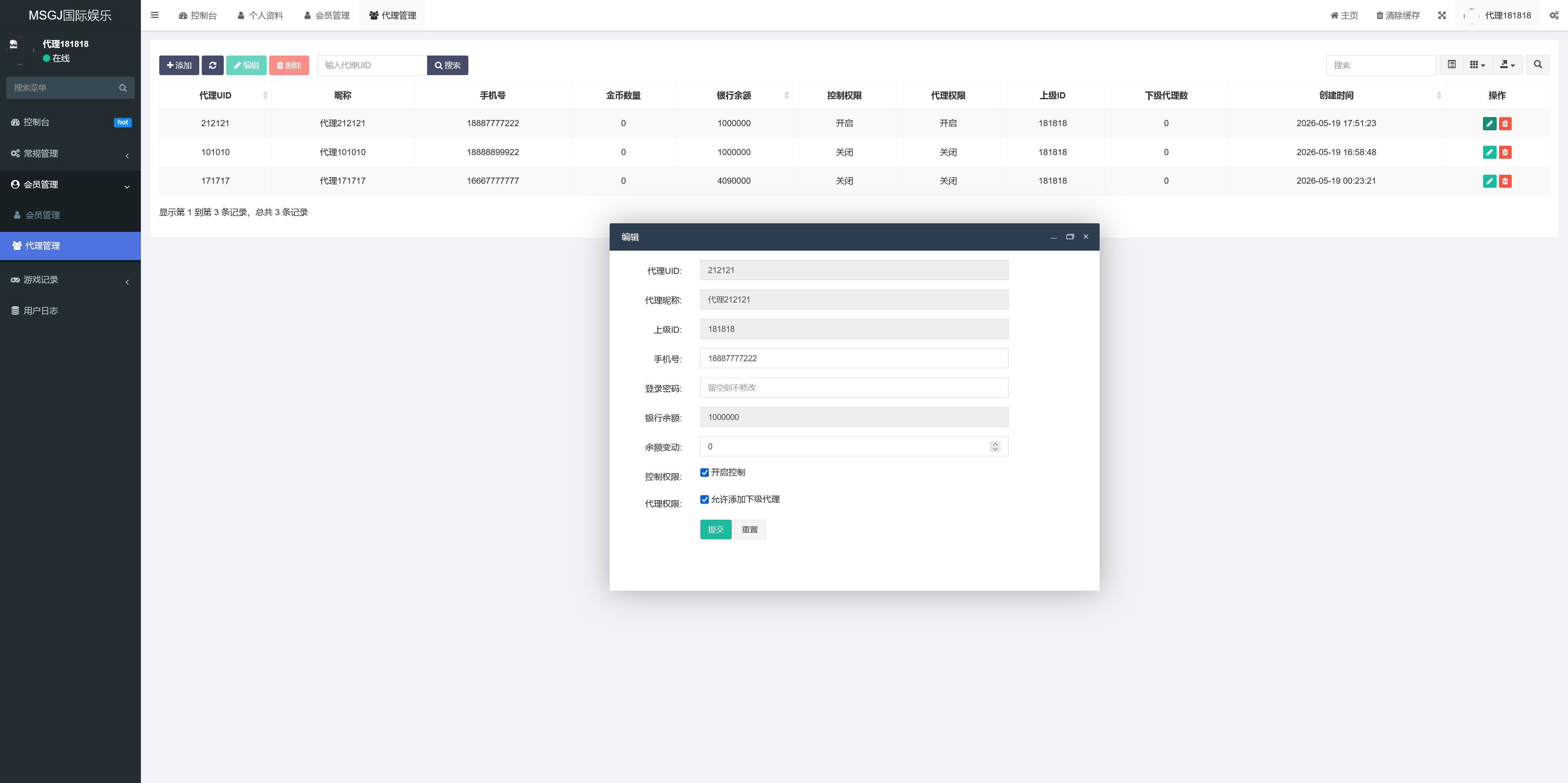The height and width of the screenshot is (783, 1568).
Task: Toggle the table list view icon
Action: click(1451, 65)
